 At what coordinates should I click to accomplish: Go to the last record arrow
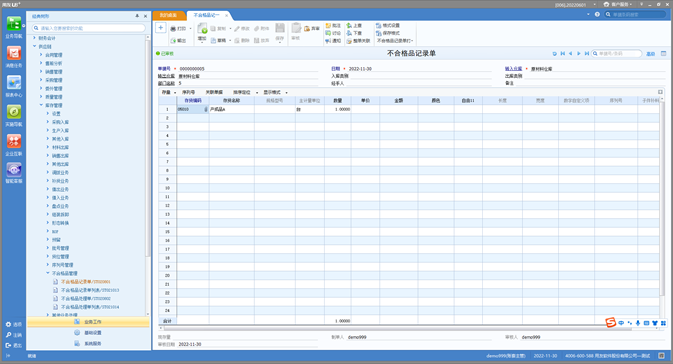point(587,54)
